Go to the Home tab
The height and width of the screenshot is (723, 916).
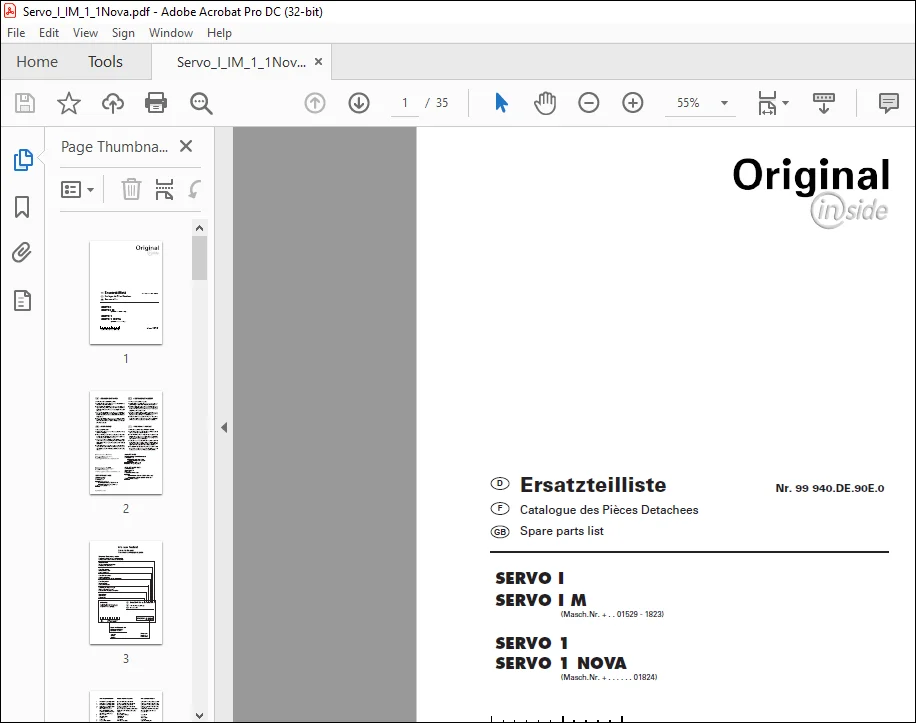tap(37, 61)
